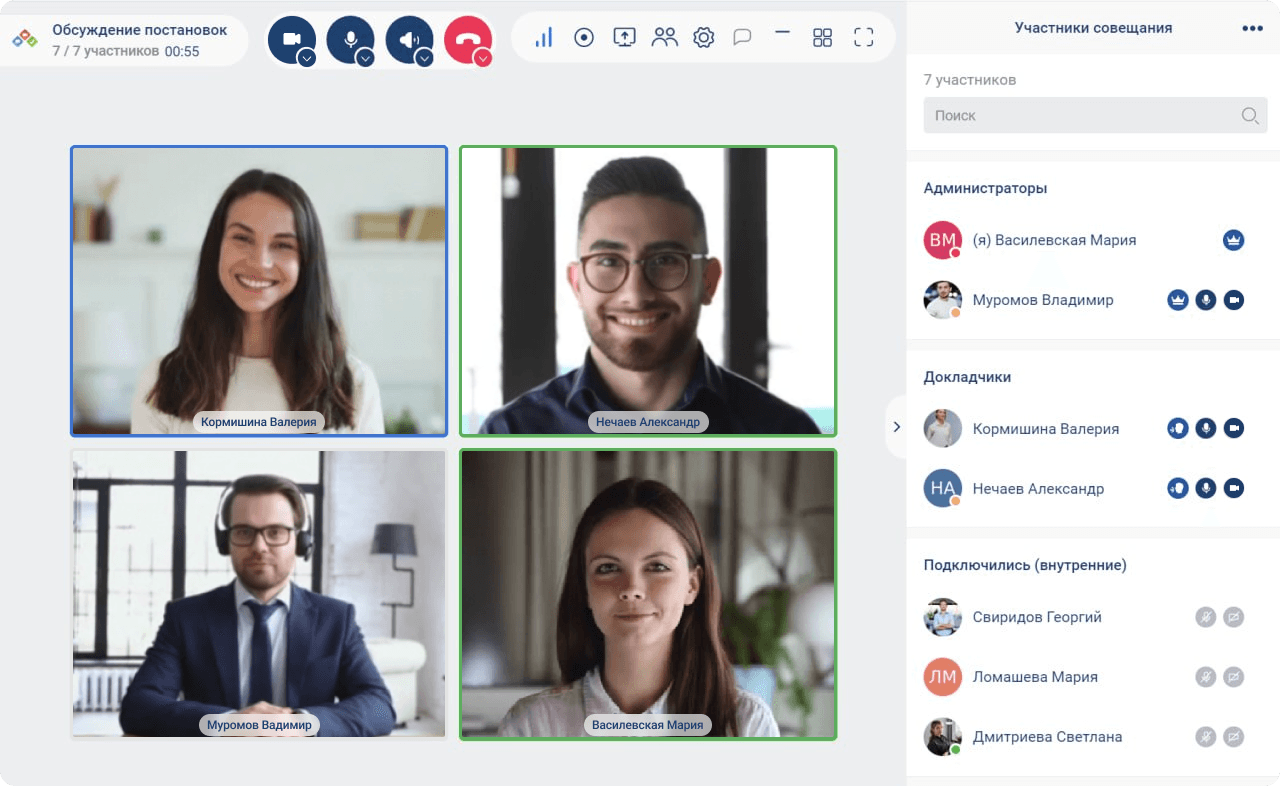This screenshot has width=1280, height=786.
Task: Toggle your camera on or off
Action: coord(290,39)
